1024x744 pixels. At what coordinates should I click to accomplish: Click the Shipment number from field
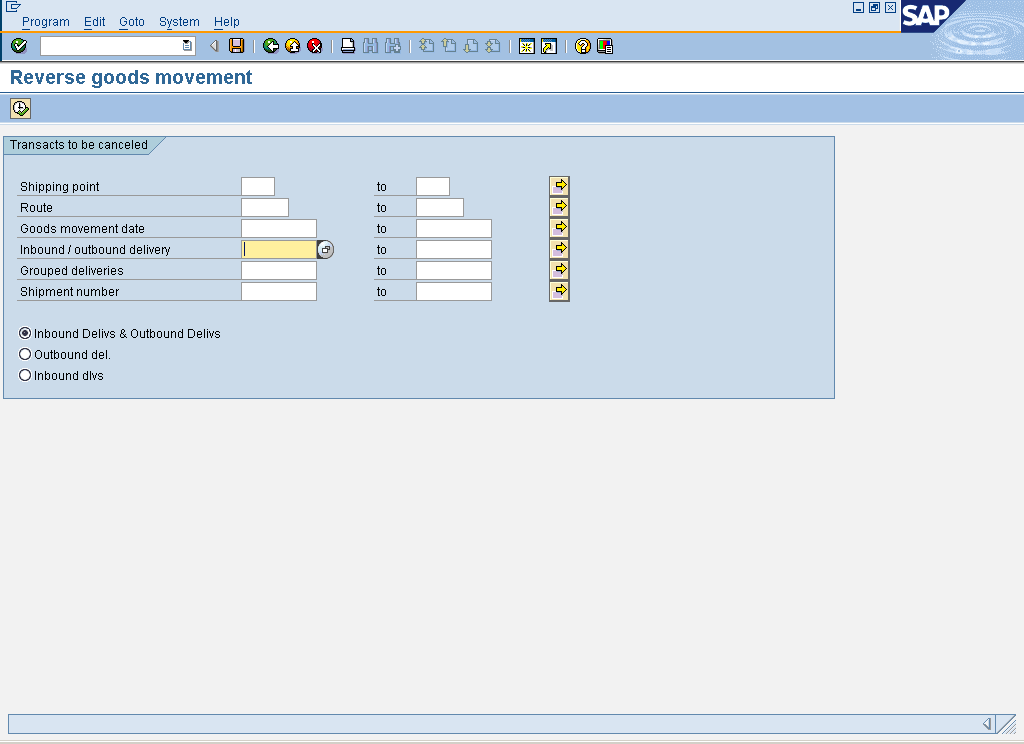(x=279, y=291)
